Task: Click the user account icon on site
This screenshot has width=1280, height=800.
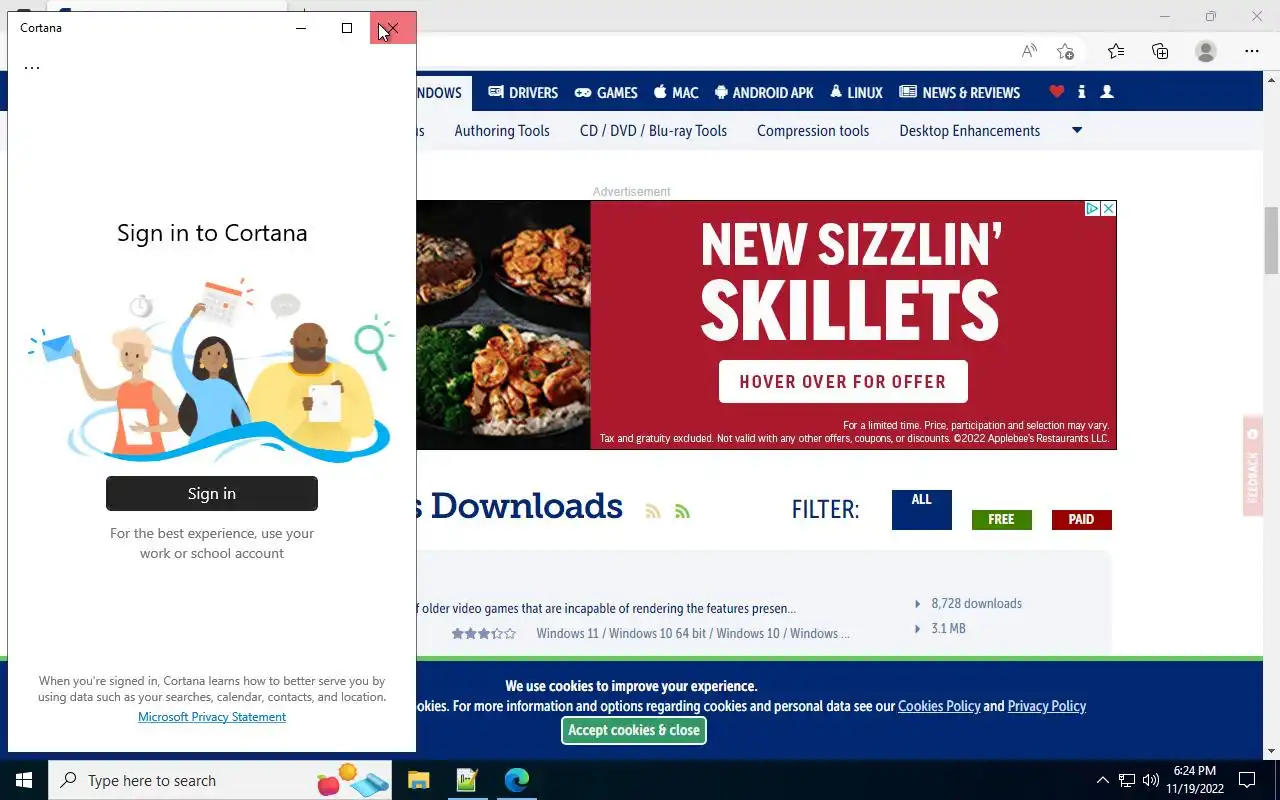Action: coord(1107,91)
